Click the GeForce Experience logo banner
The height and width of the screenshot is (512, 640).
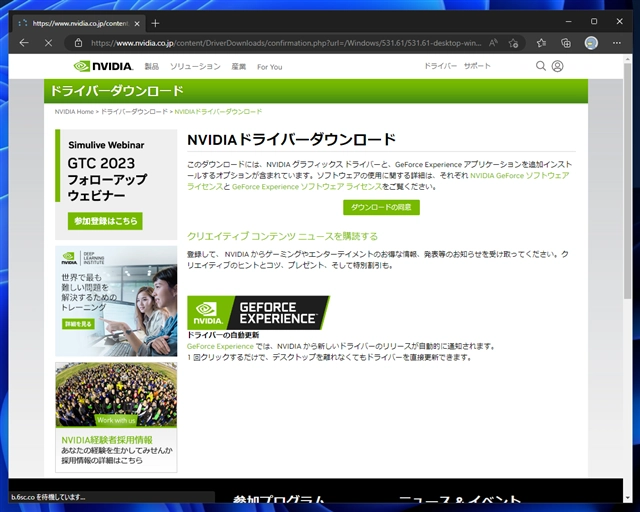(x=258, y=313)
